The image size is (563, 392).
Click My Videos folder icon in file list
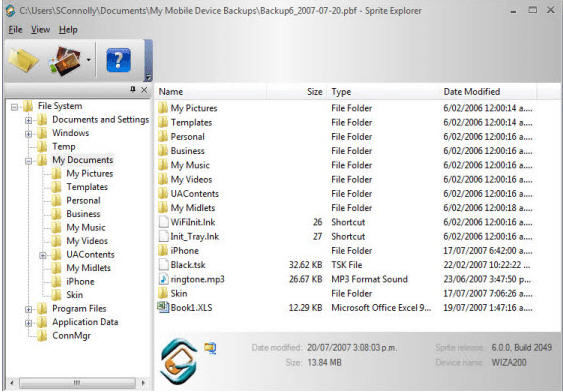(163, 179)
